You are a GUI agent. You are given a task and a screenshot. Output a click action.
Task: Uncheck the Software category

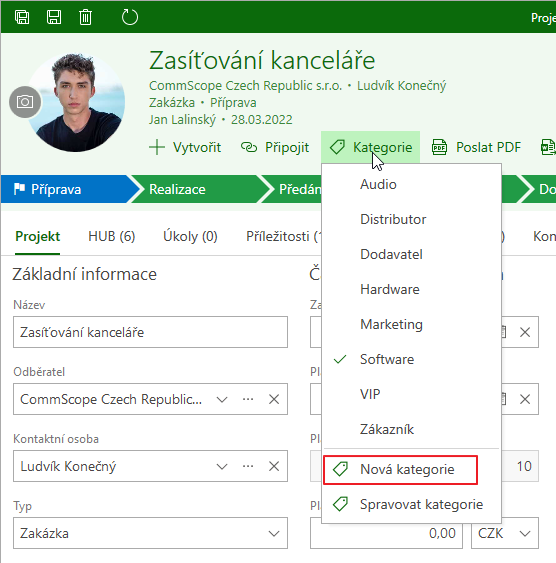[x=411, y=359]
